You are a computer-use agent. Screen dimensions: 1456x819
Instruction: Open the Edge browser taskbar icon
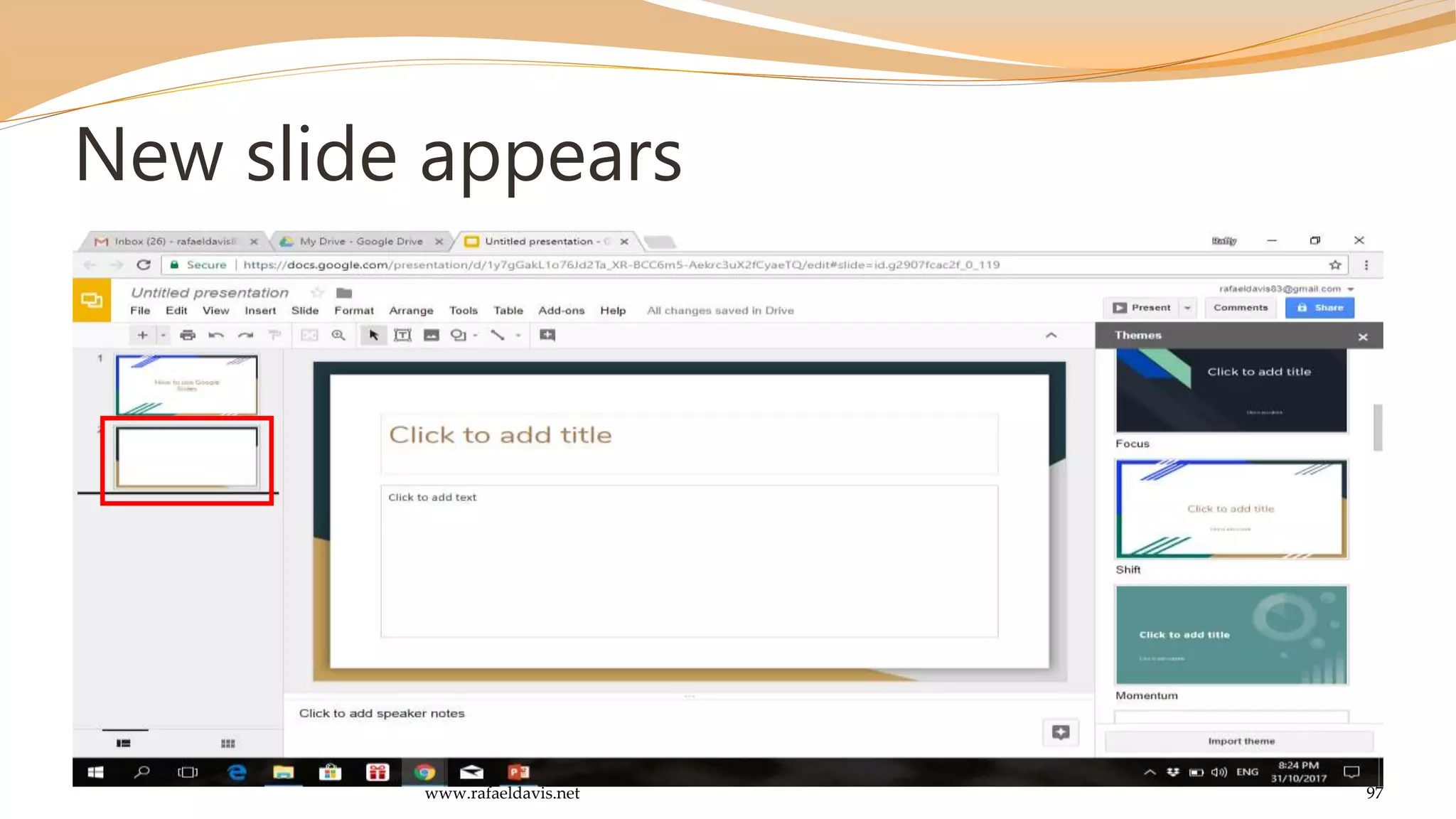click(x=237, y=772)
